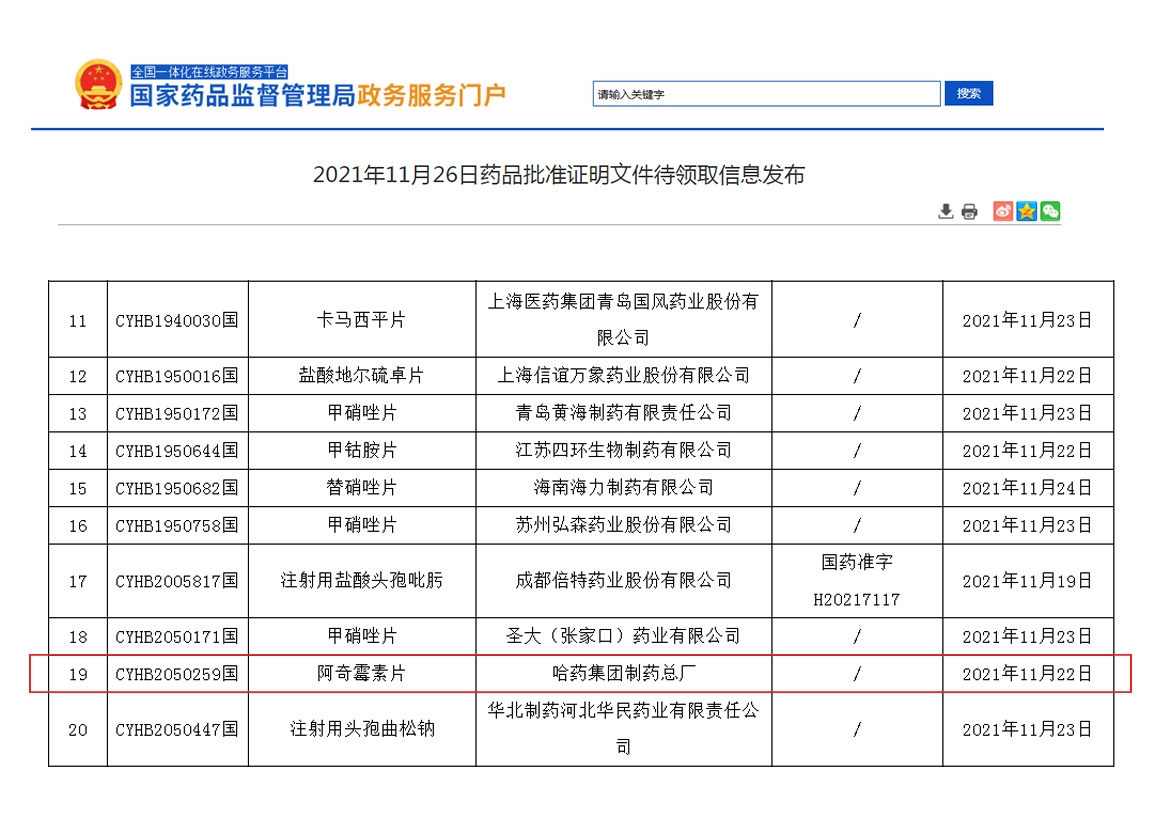Click the download icon
This screenshot has height=828, width=1169.
[x=946, y=211]
